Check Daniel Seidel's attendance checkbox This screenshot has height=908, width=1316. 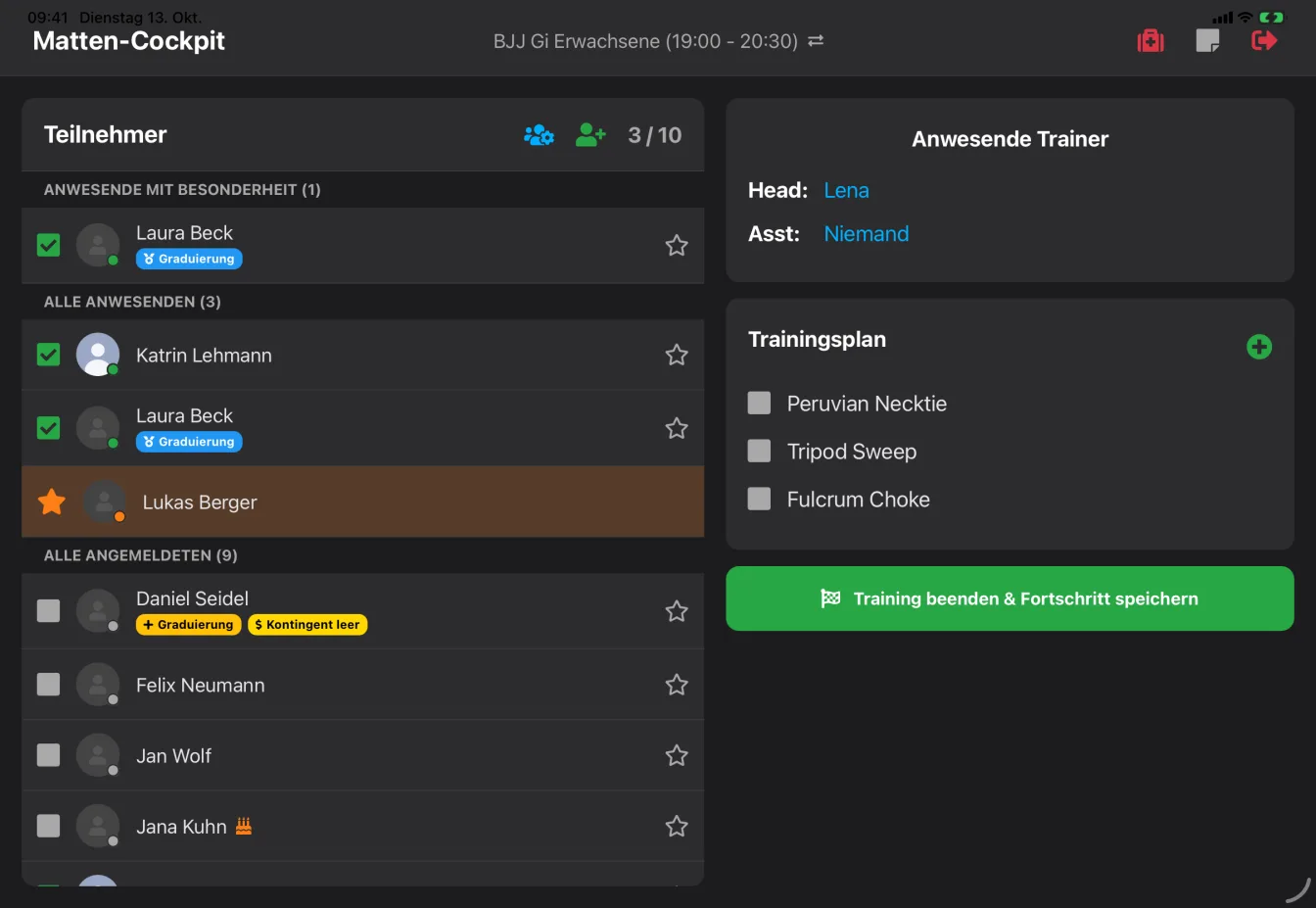(x=48, y=611)
